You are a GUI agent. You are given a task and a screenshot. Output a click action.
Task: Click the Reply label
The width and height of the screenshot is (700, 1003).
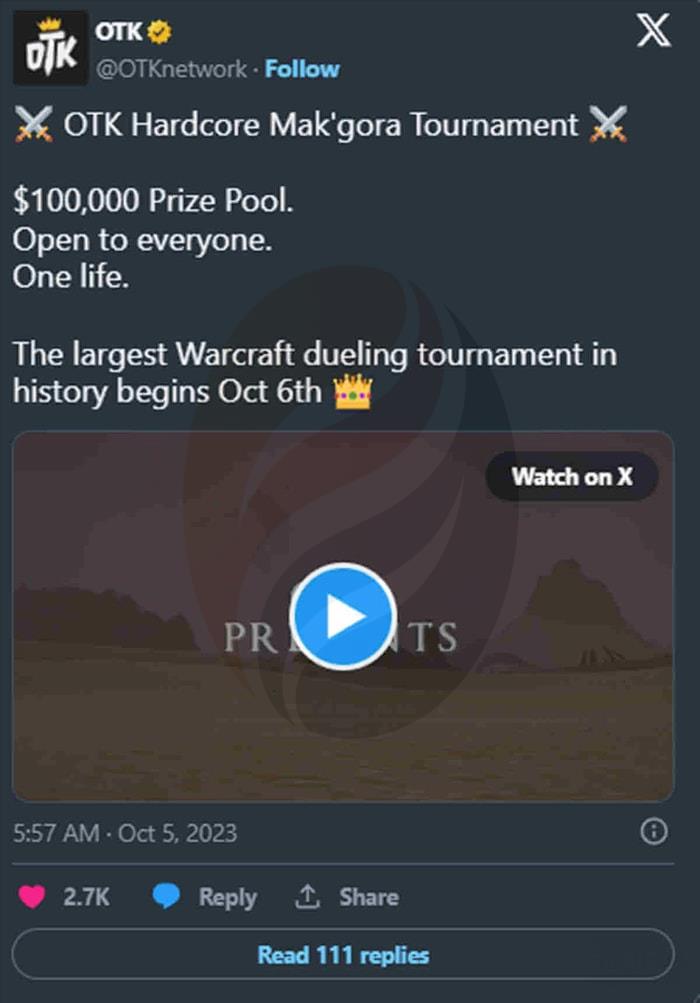click(228, 897)
